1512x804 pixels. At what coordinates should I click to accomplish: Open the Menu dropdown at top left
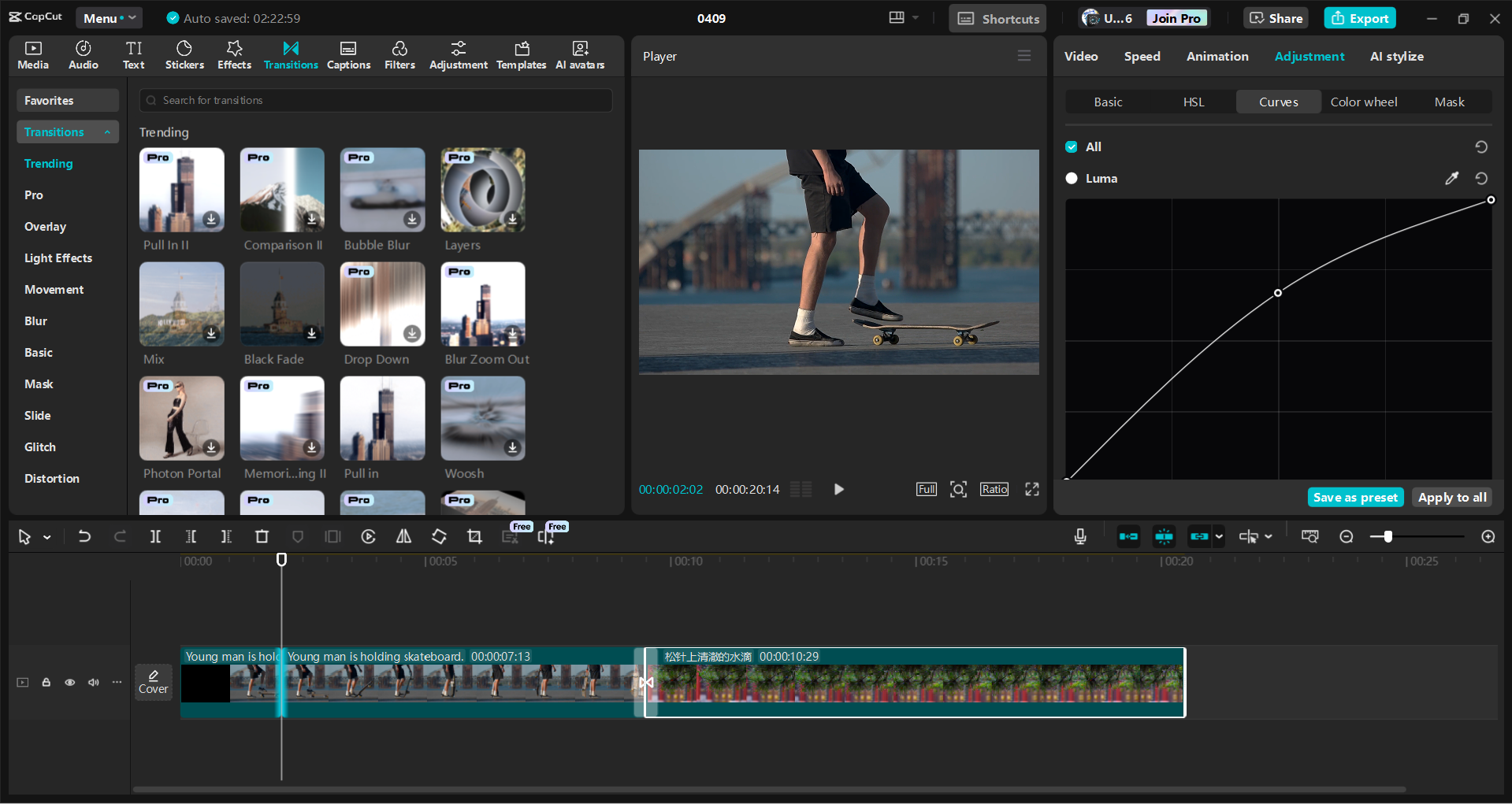coord(109,17)
